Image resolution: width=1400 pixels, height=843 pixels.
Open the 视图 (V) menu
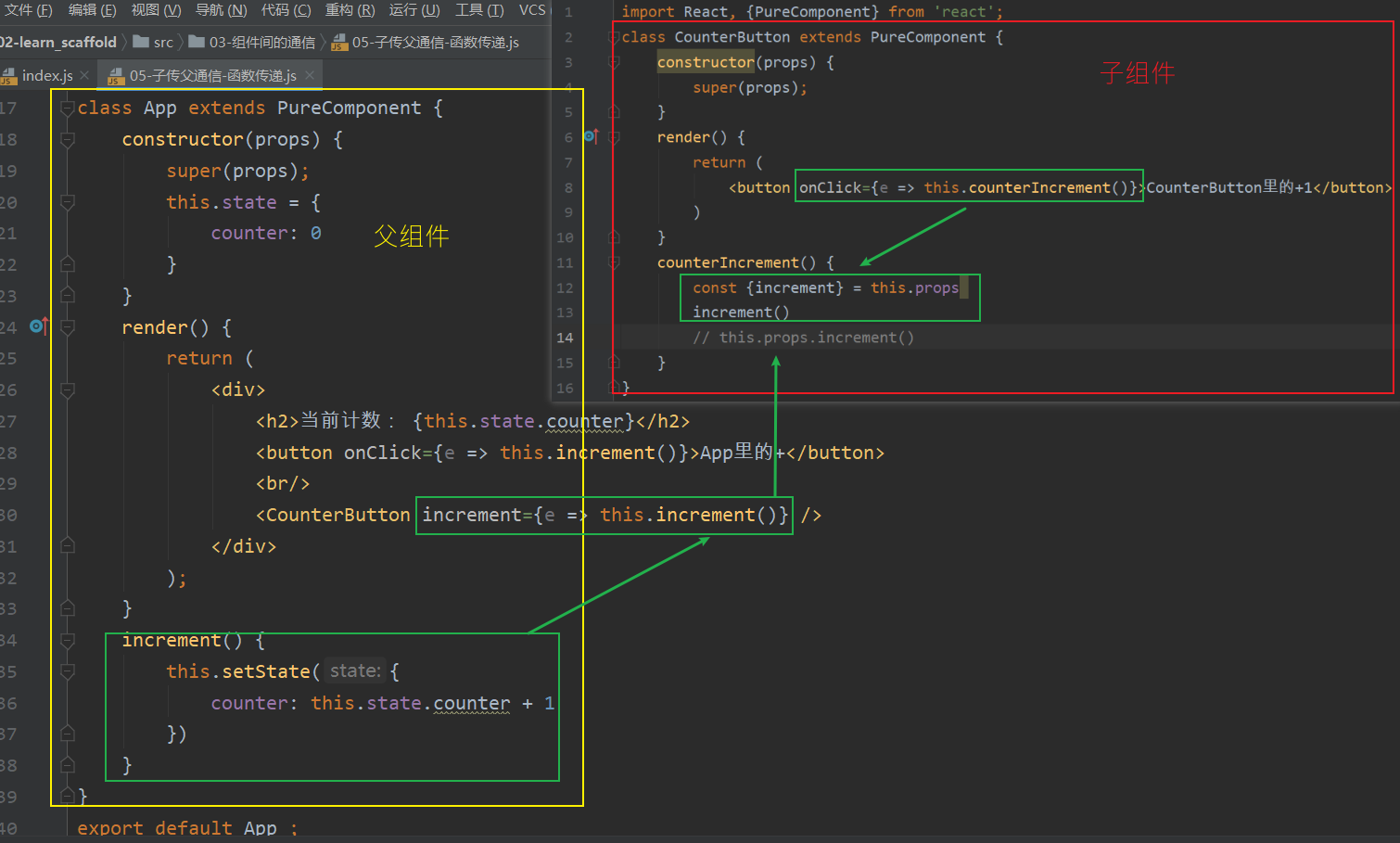[x=156, y=10]
